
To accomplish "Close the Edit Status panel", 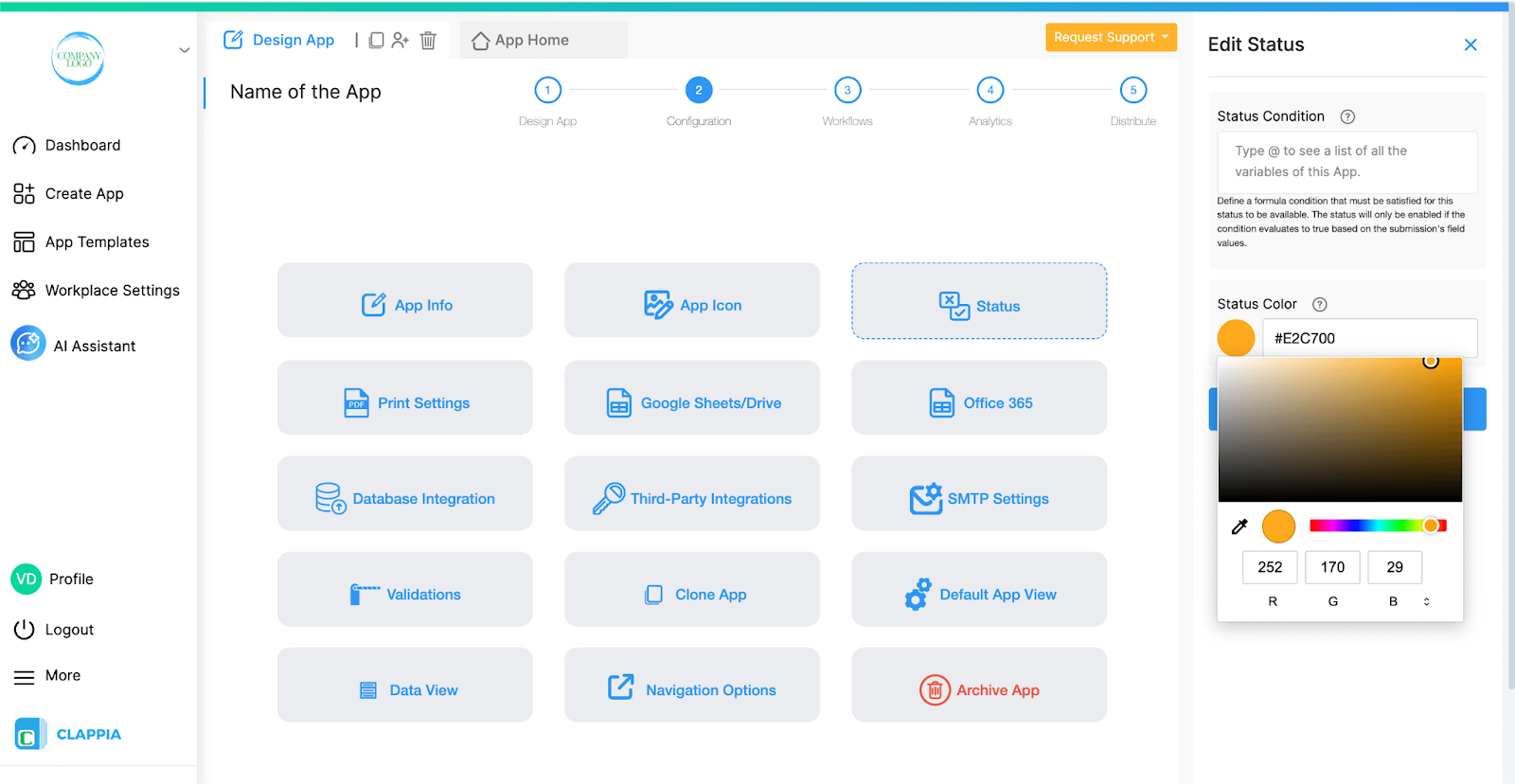I will click(x=1470, y=45).
